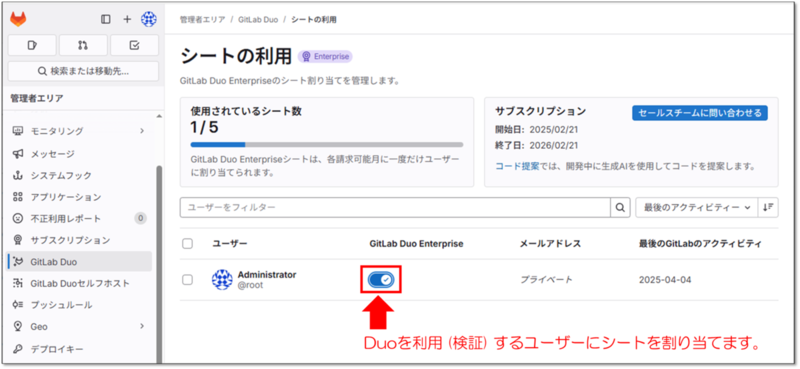Screen dimensions: 800x369
Task: Click the deploy key icon
Action: point(18,349)
